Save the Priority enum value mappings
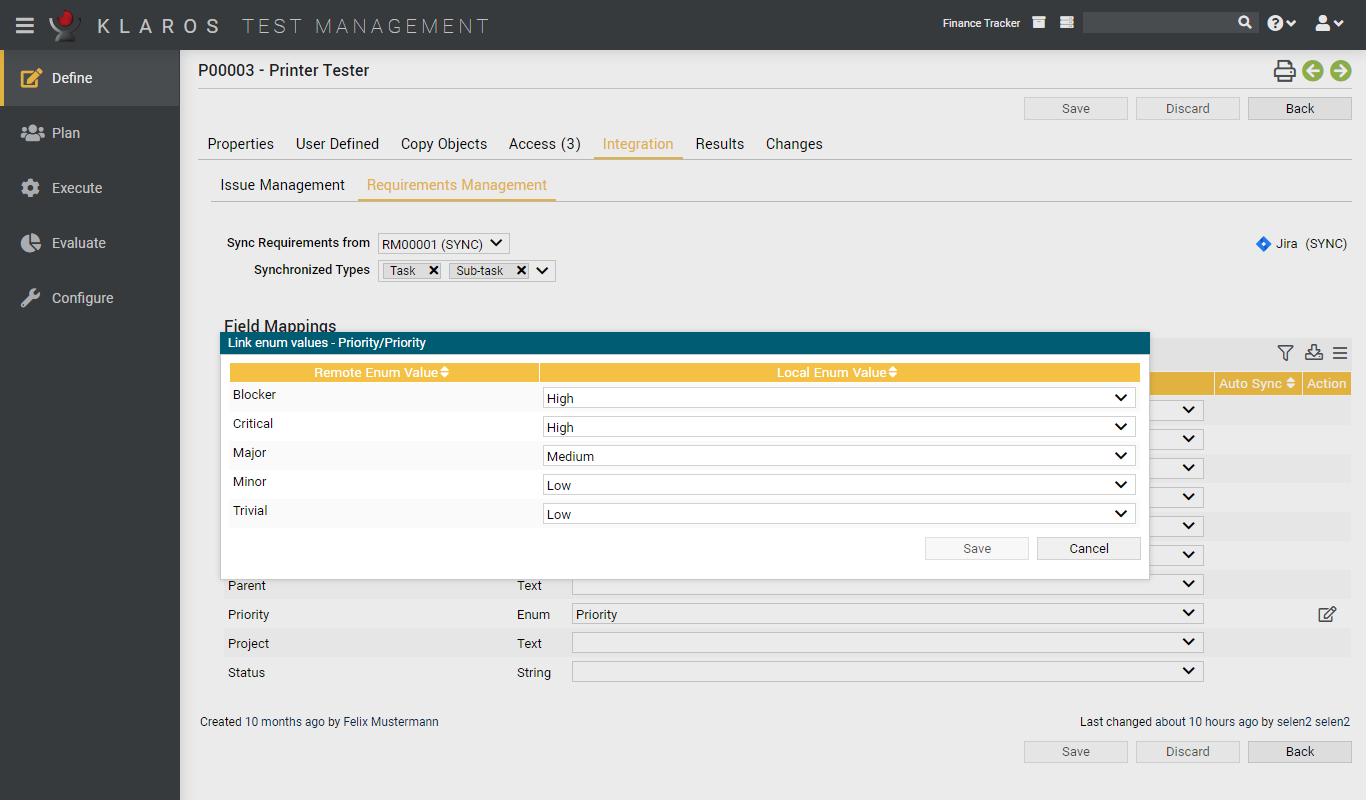The height and width of the screenshot is (800, 1366). click(x=976, y=548)
